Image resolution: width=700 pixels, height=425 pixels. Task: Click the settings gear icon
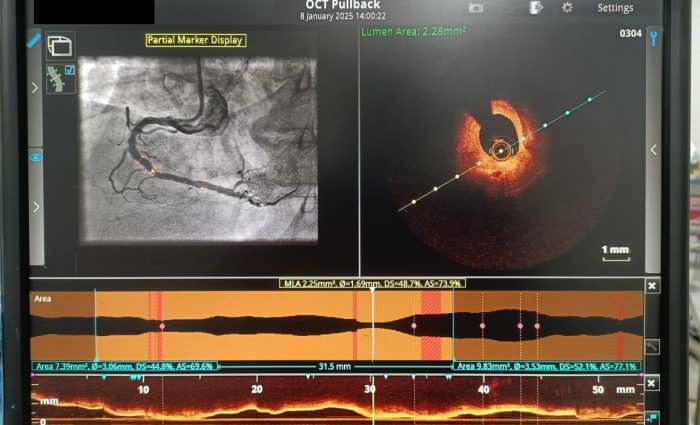click(567, 8)
